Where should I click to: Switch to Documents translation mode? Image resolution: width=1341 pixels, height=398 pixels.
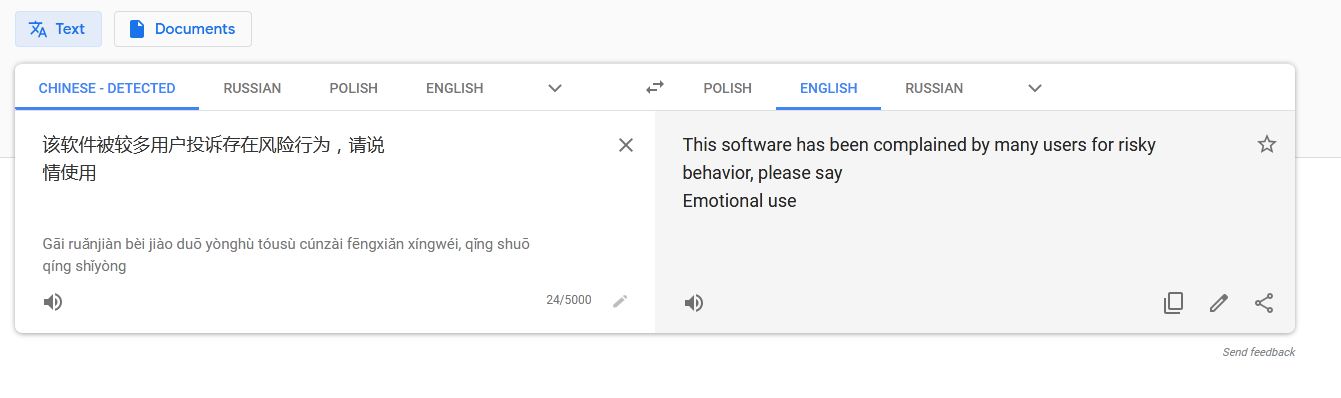(182, 29)
